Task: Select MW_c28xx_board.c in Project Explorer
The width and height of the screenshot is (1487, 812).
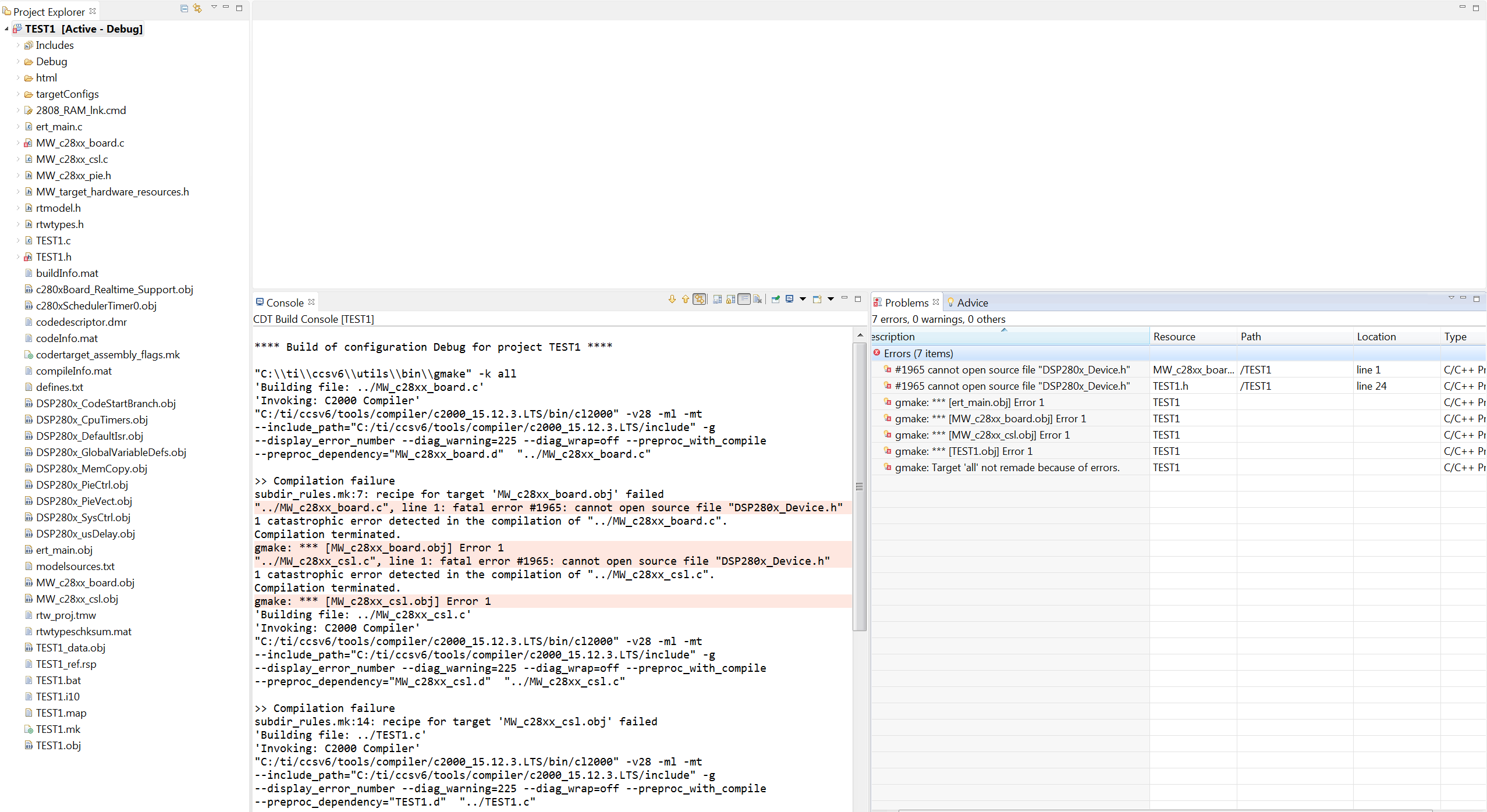Action: (80, 143)
